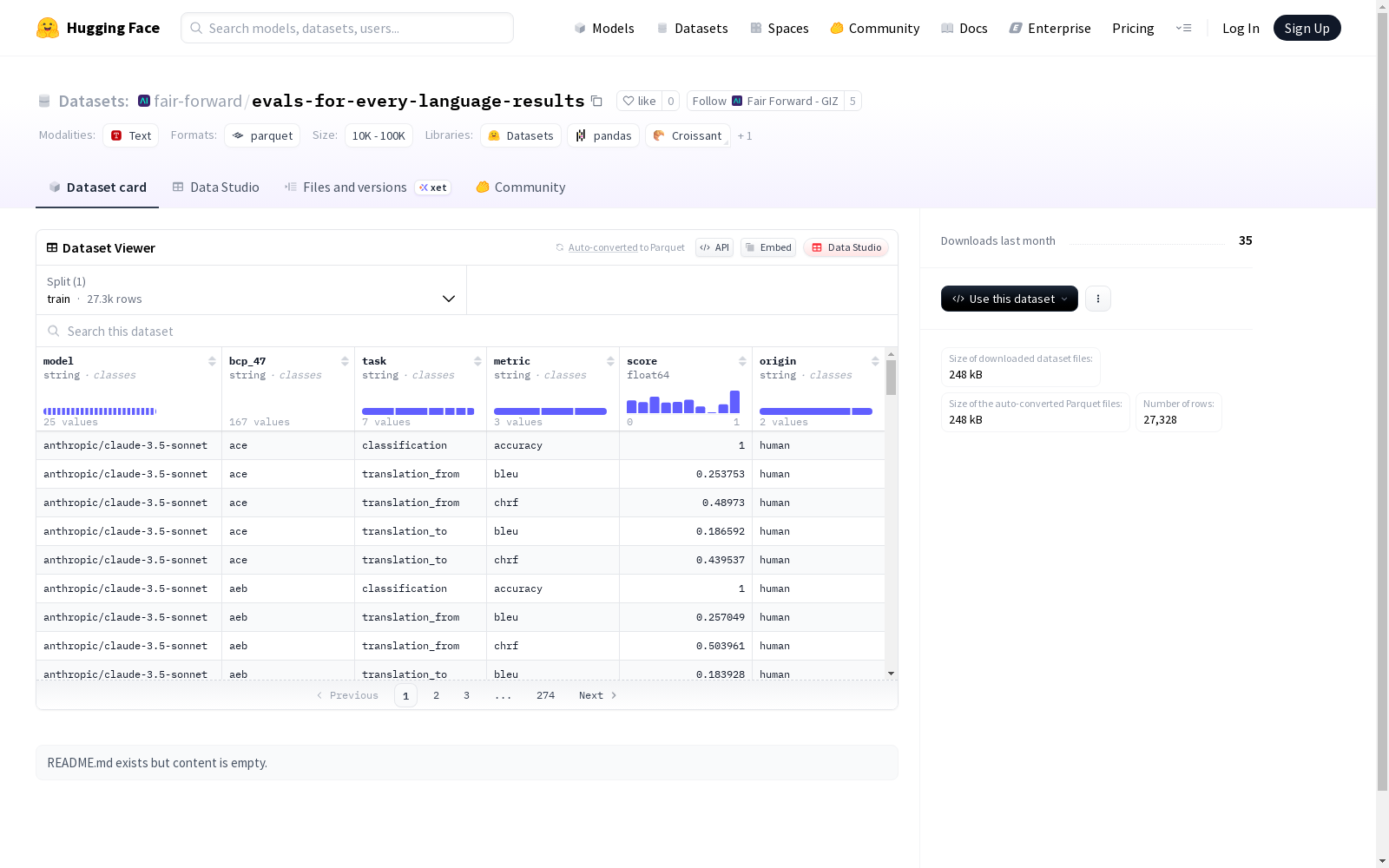This screenshot has height=868, width=1389.
Task: Sort by the task column
Action: (477, 361)
